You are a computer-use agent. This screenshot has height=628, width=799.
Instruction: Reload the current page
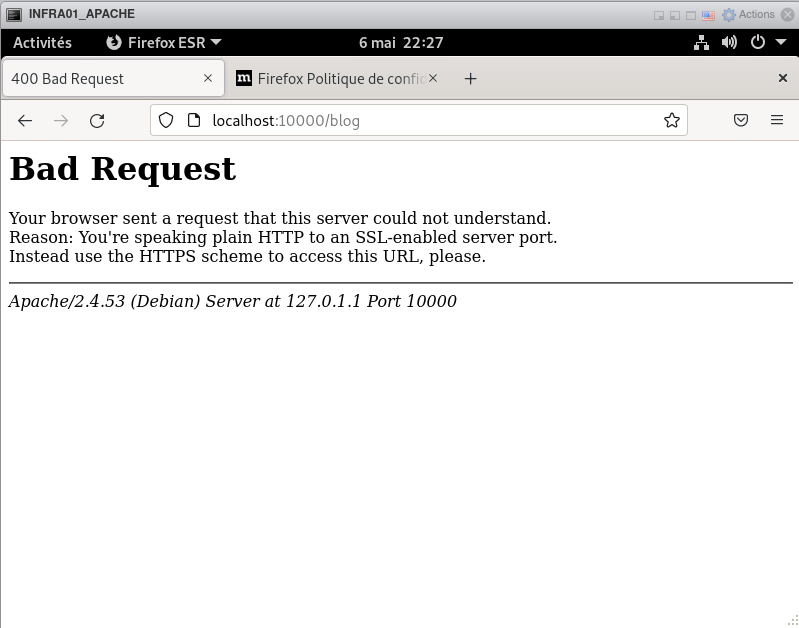(x=97, y=120)
